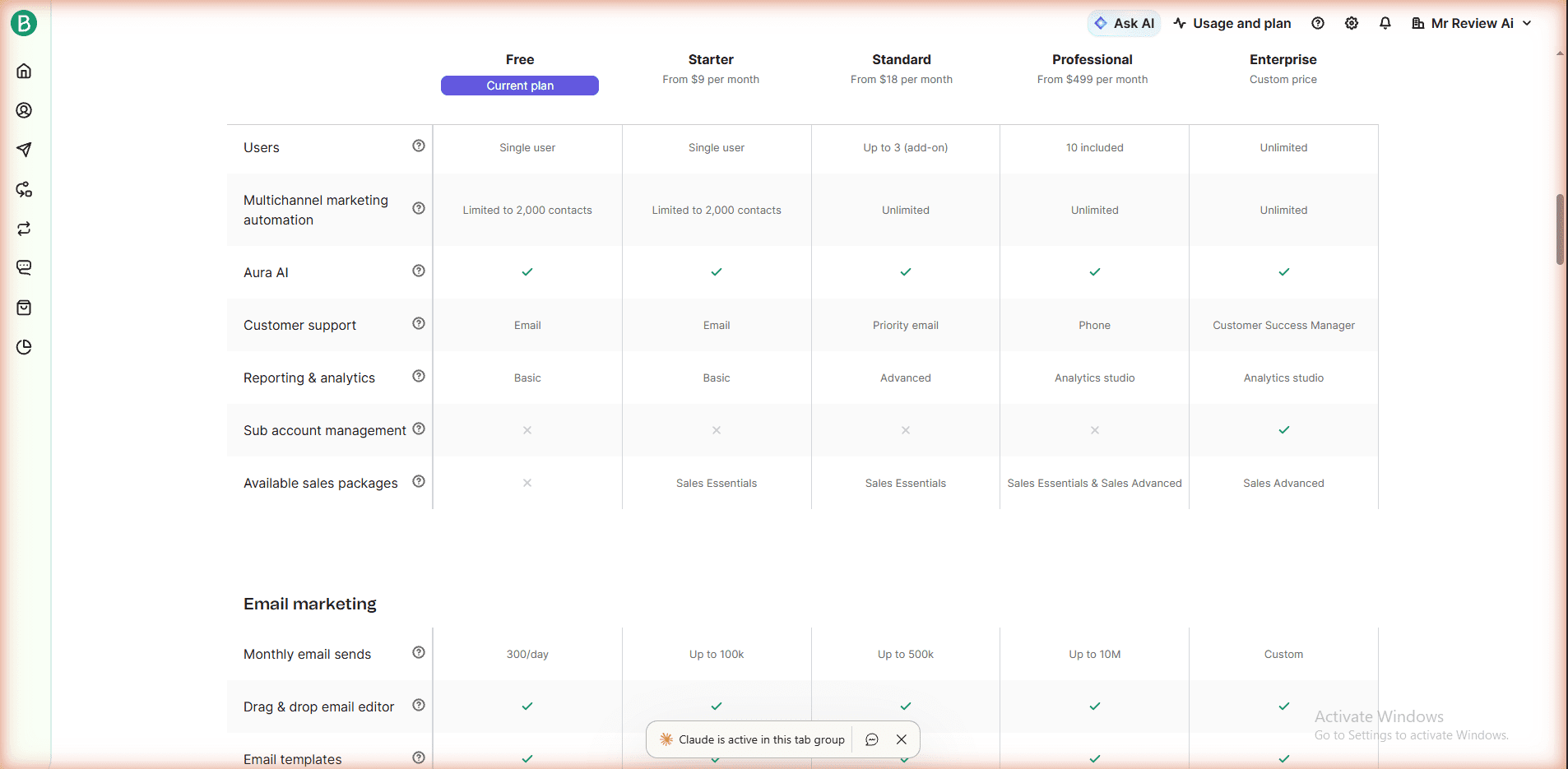Open the Automations sidebar icon
The width and height of the screenshot is (1568, 769).
click(x=24, y=189)
